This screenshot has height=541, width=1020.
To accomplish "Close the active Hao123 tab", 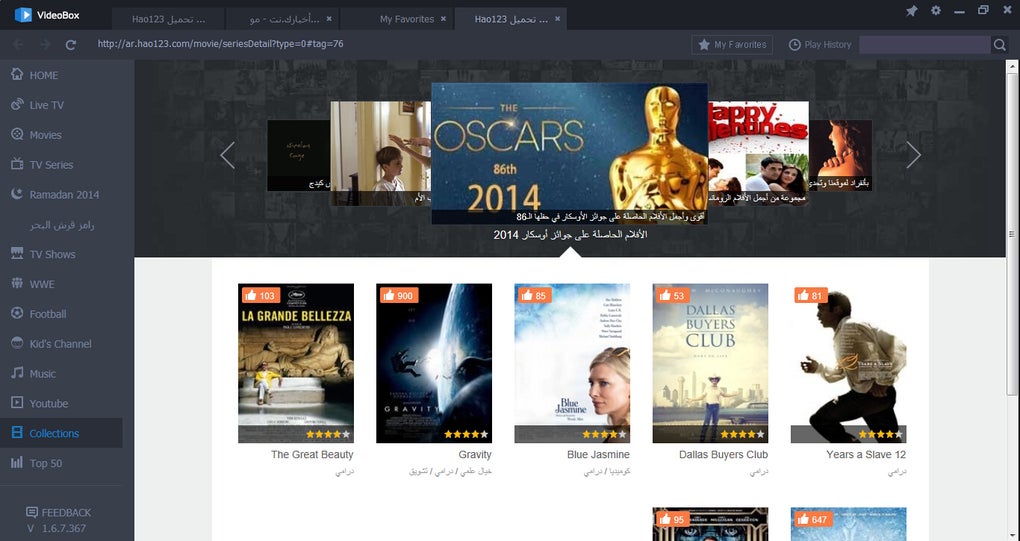I will tap(557, 19).
